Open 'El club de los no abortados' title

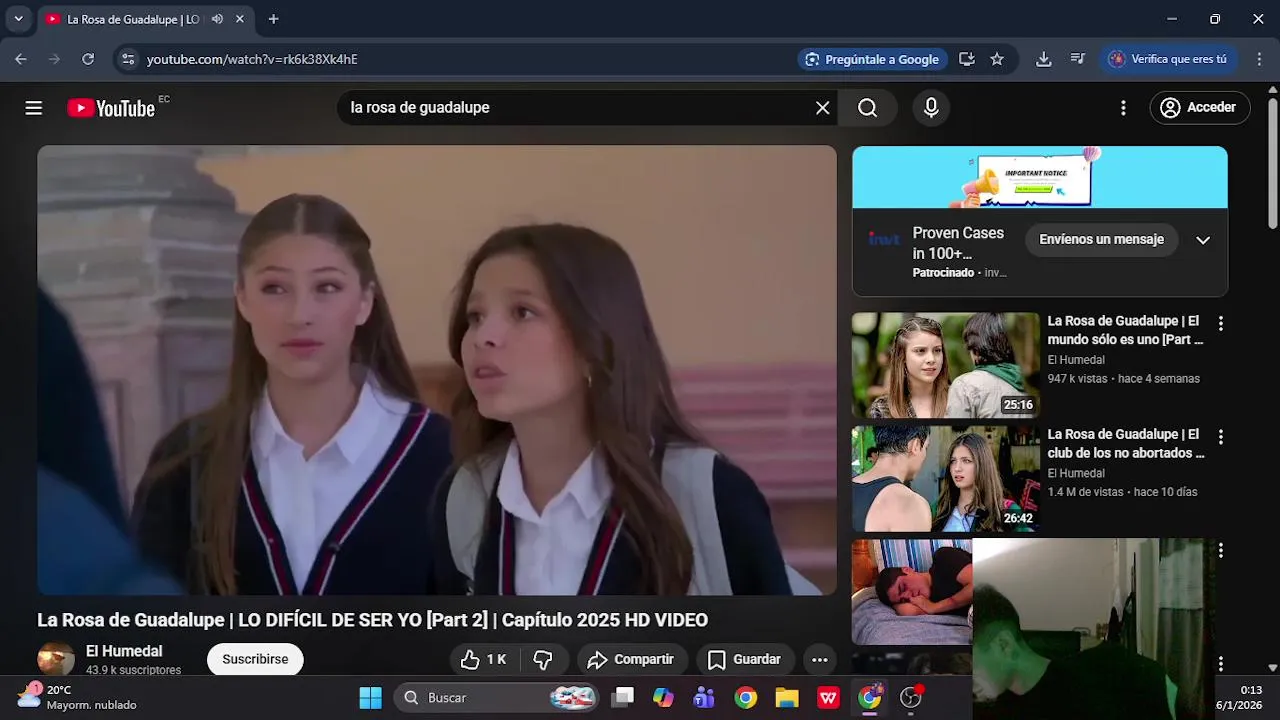coord(1126,444)
